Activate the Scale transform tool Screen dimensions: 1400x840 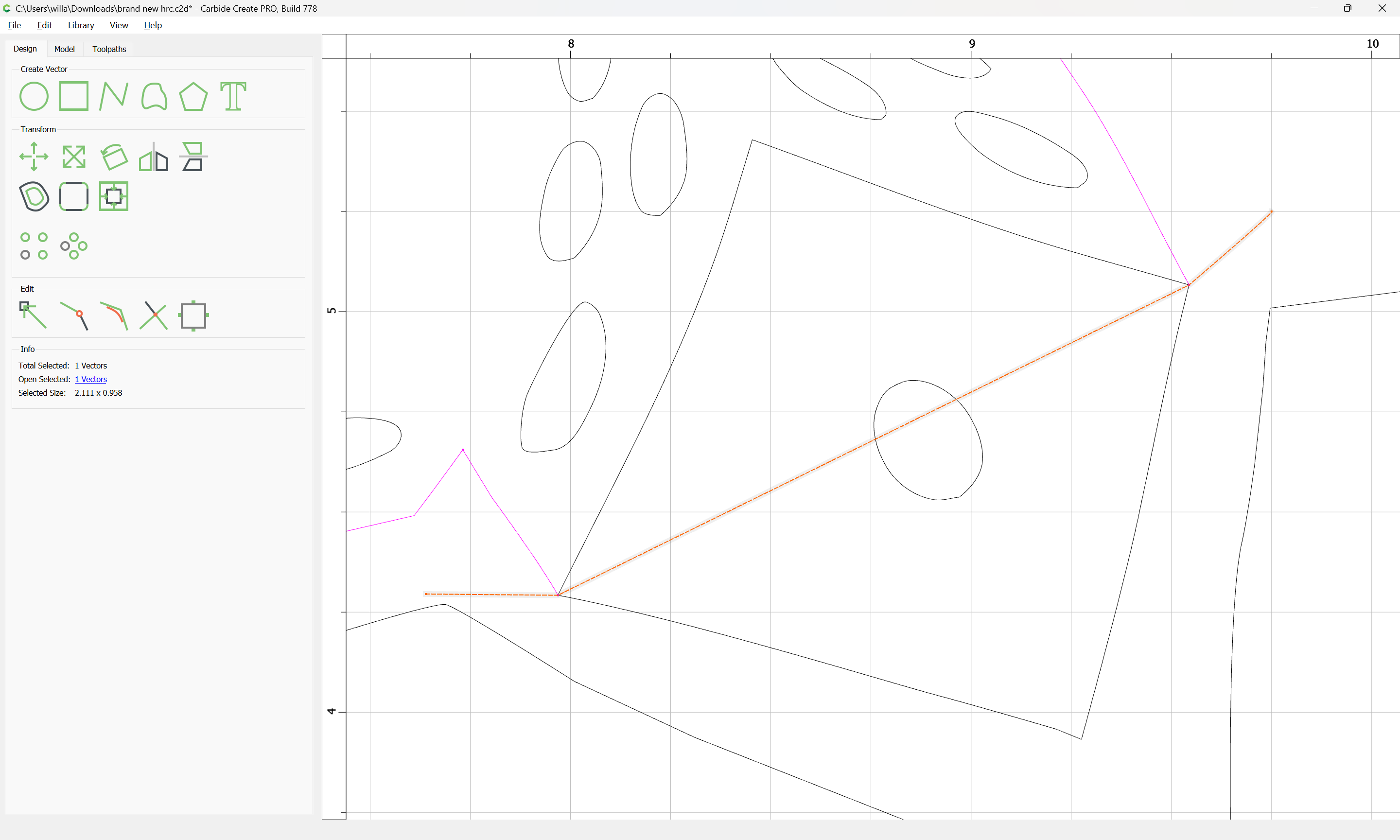73,157
